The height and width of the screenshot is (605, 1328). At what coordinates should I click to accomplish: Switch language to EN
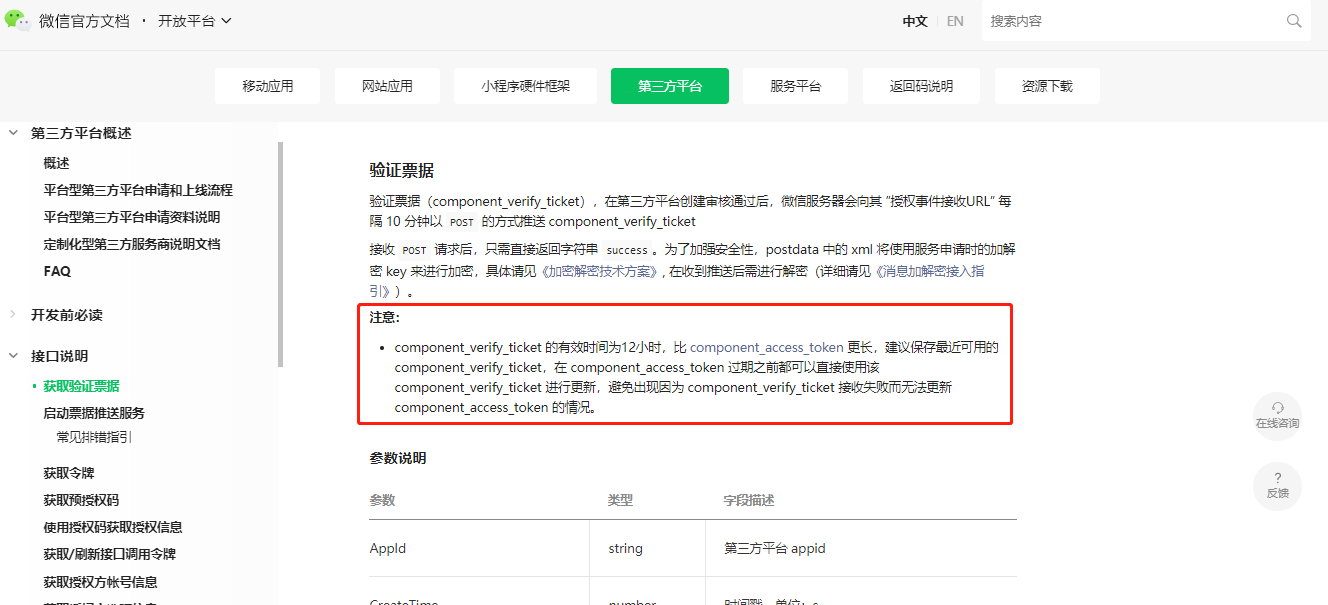coord(955,21)
